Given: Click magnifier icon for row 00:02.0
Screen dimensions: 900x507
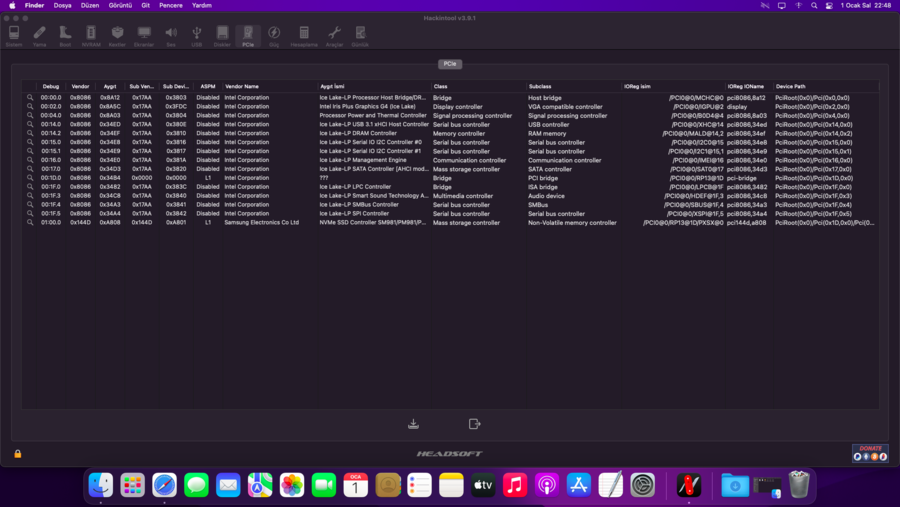Looking at the screenshot, I should [x=30, y=106].
